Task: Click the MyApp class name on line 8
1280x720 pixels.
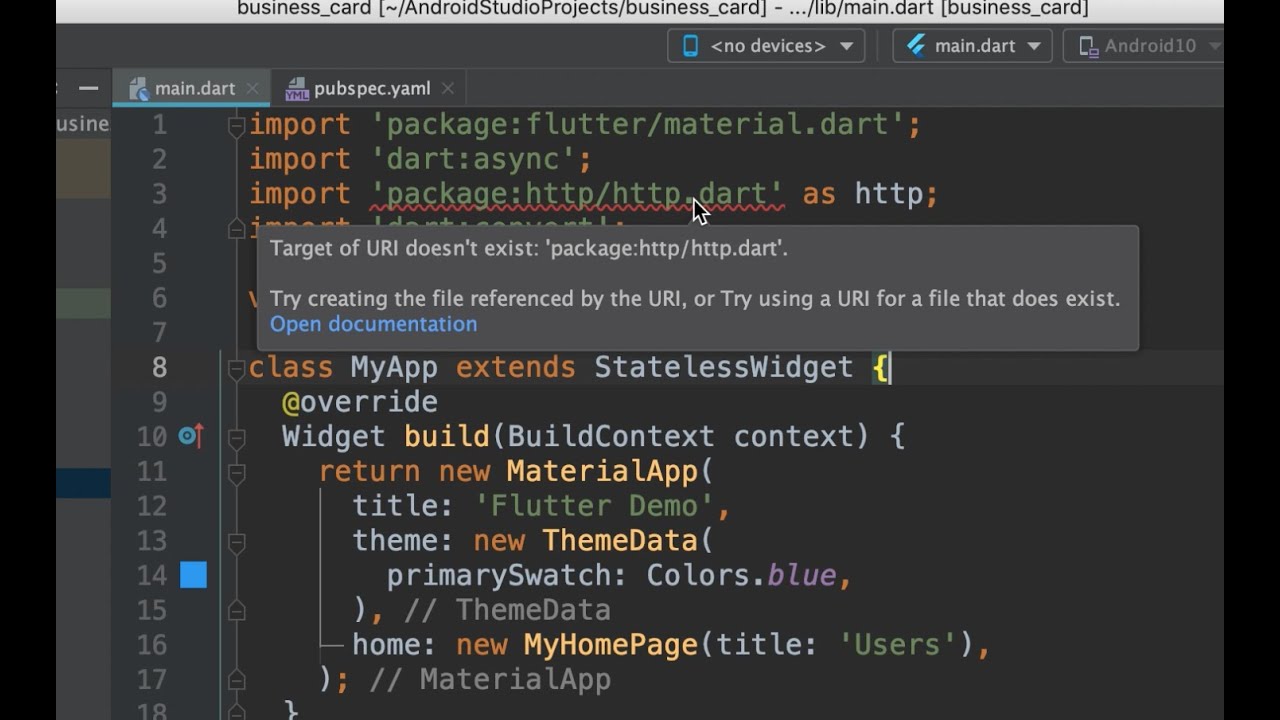Action: click(394, 367)
